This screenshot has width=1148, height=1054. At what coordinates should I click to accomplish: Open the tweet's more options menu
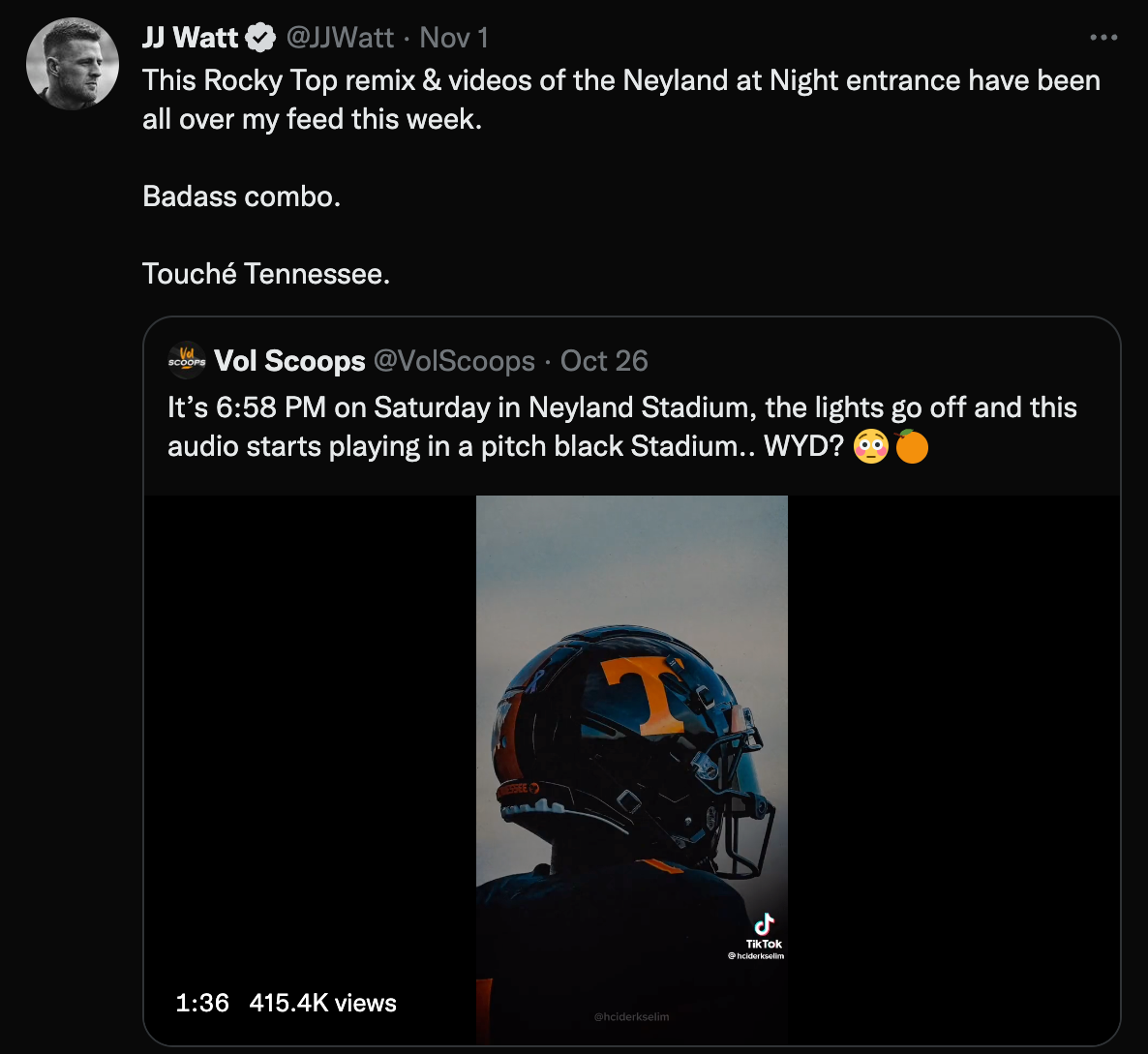click(x=1103, y=38)
